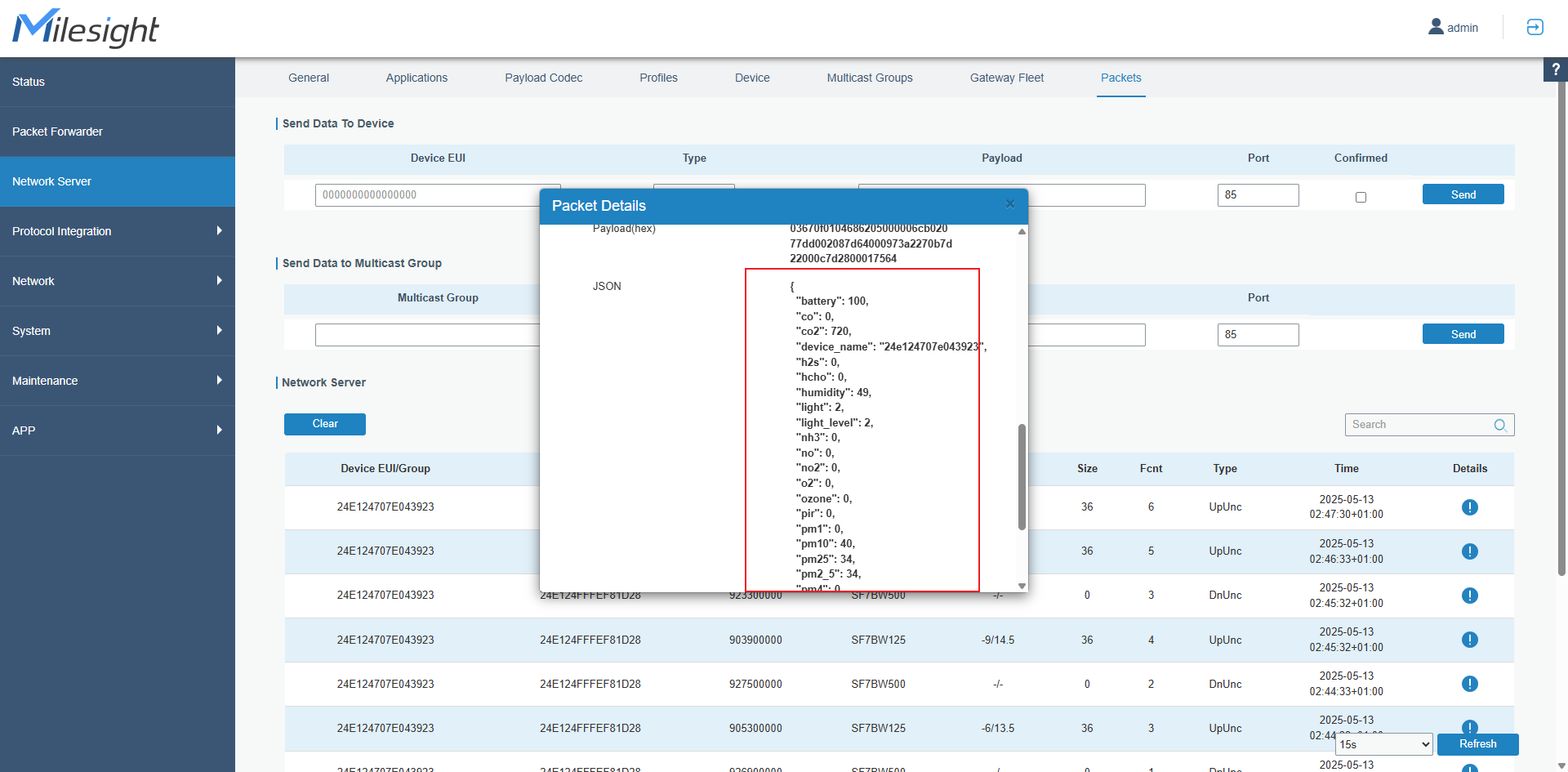Click Send button for multicast group
Image resolution: width=1568 pixels, height=772 pixels.
(x=1463, y=334)
